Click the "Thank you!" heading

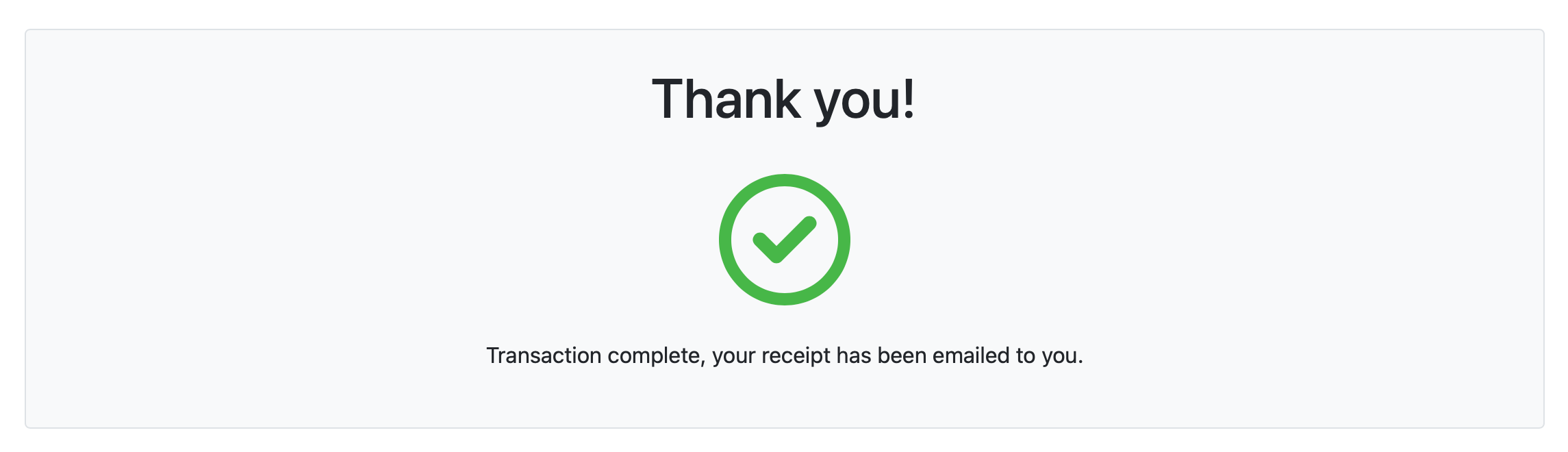point(783,100)
